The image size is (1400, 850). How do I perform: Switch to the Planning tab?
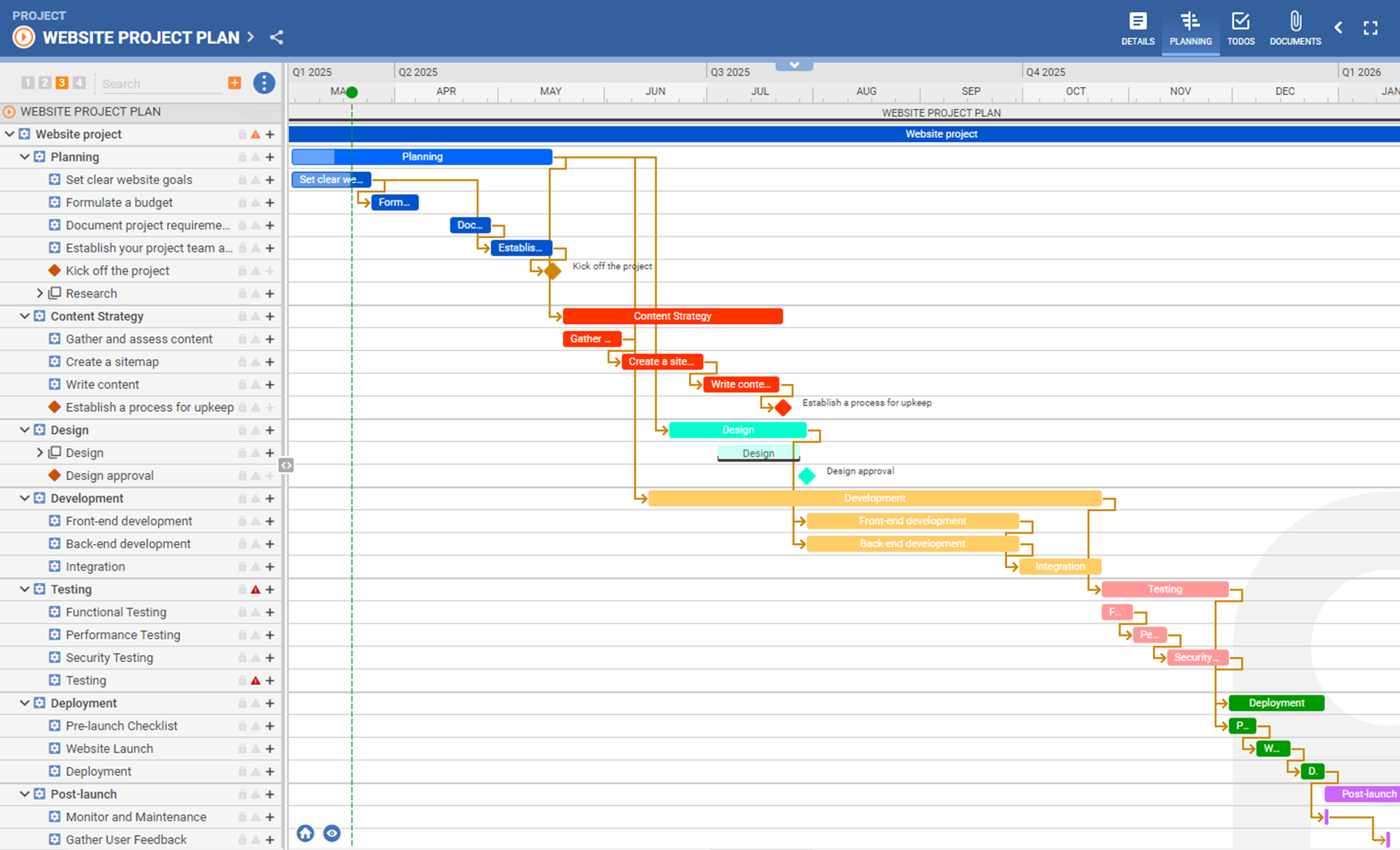point(1190,29)
